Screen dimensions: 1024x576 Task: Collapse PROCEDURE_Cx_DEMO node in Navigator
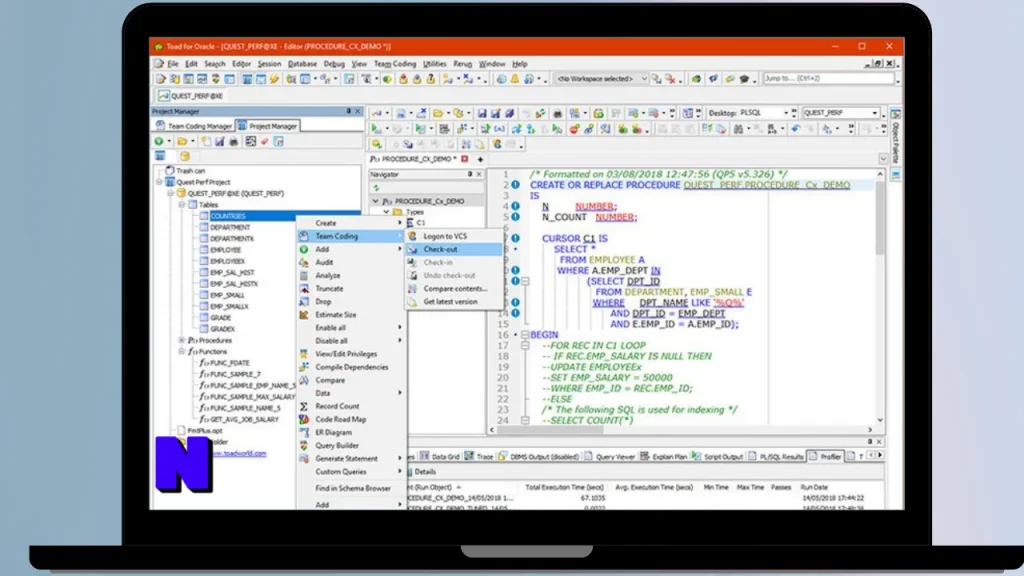[x=376, y=201]
